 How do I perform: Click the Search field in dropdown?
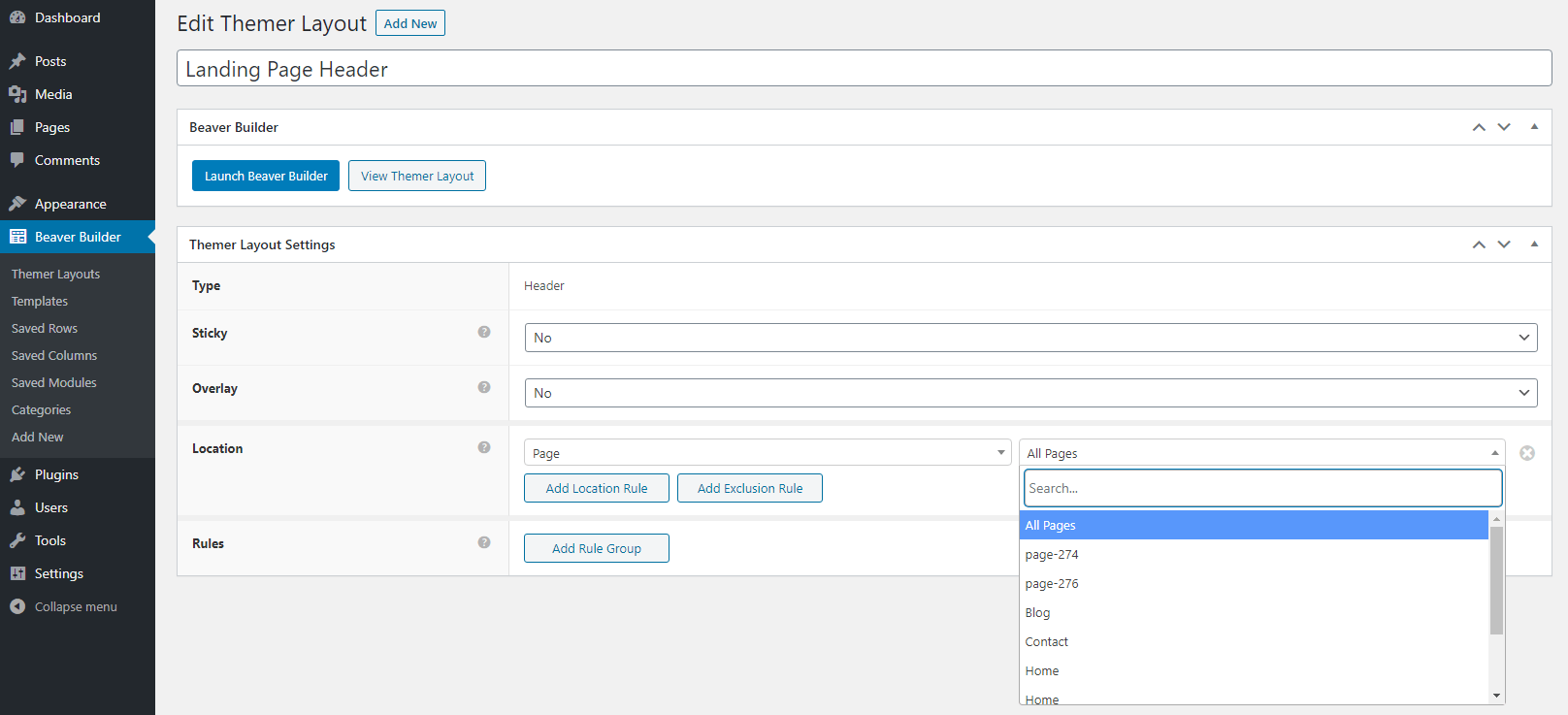[x=1263, y=488]
